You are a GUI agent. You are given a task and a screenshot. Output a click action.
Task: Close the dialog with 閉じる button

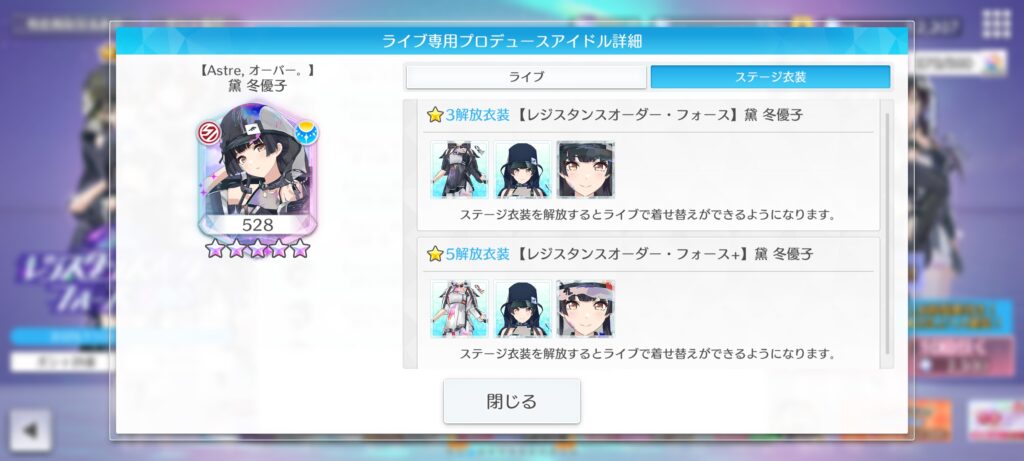click(511, 401)
